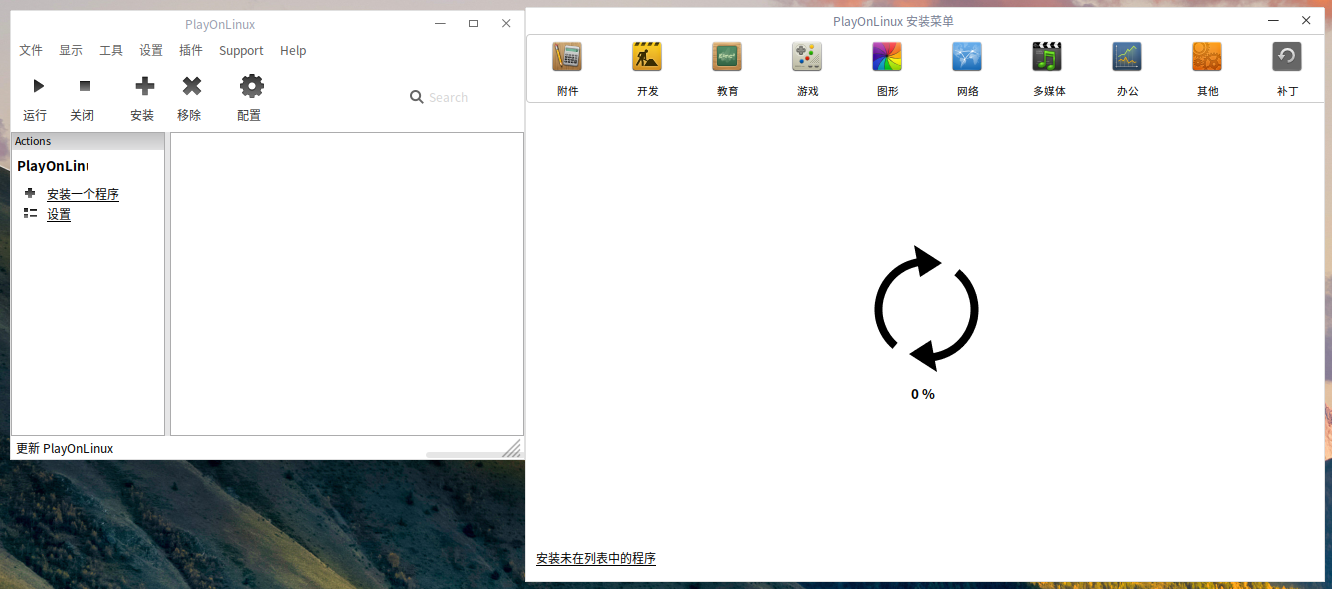
Task: Click the 配置 (Configure) gear icon
Action: (x=252, y=86)
